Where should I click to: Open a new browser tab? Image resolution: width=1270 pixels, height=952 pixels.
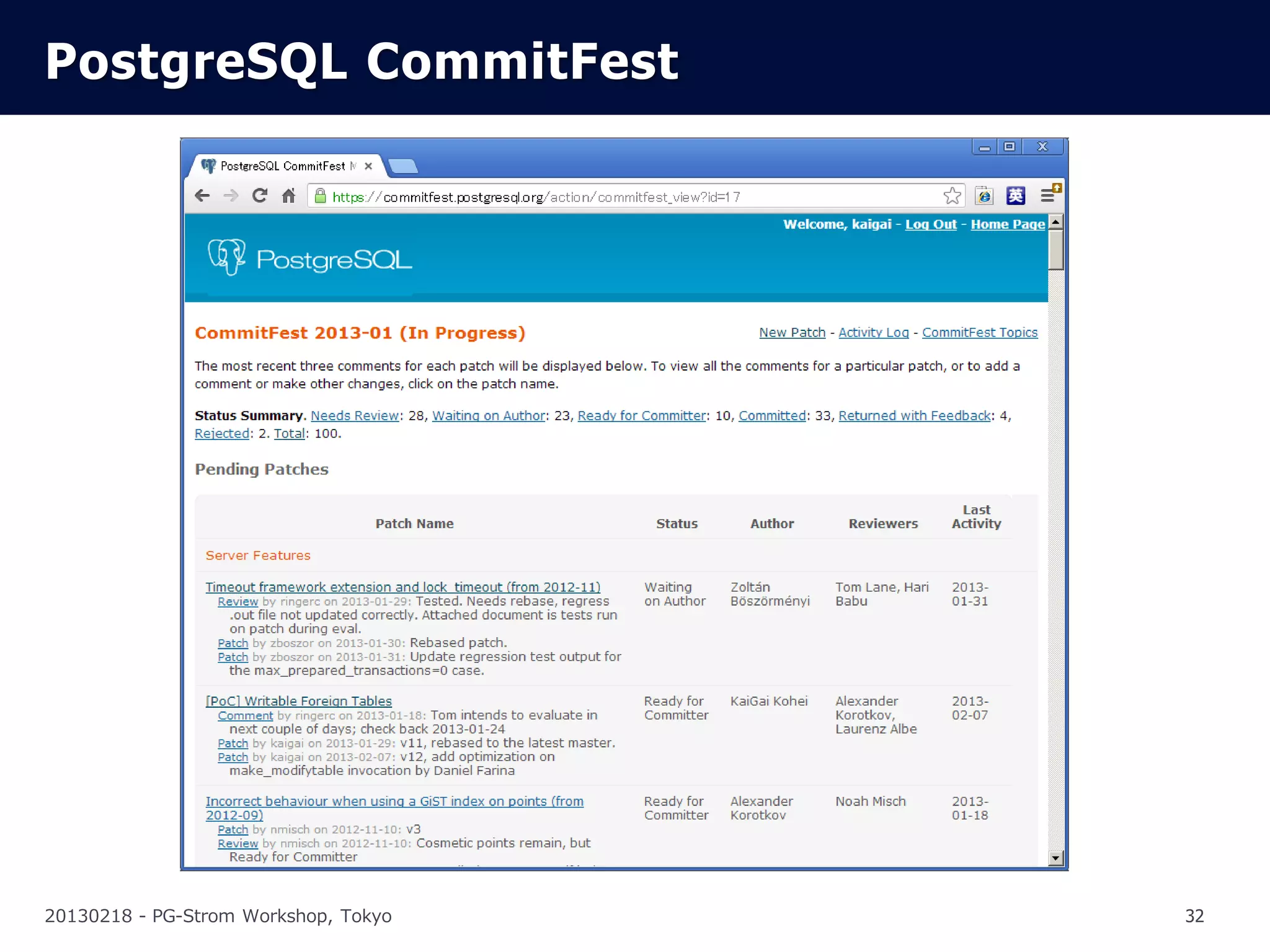(402, 166)
